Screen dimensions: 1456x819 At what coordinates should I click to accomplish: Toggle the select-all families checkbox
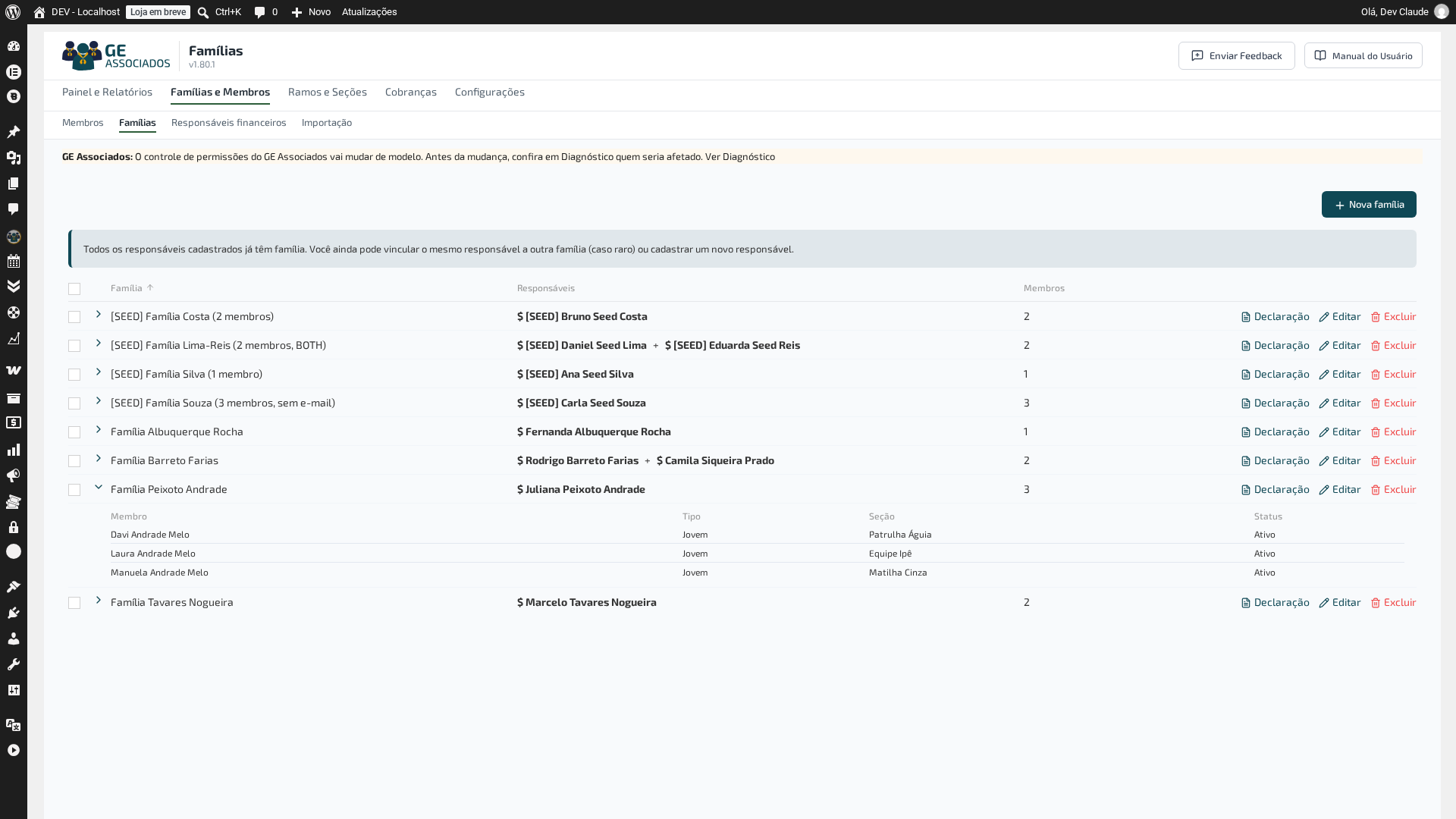[x=74, y=289]
